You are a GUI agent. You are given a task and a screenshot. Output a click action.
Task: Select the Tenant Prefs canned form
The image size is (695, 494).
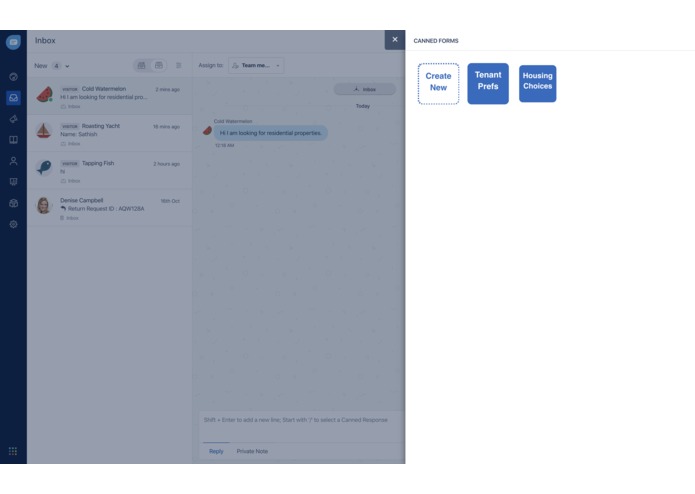click(488, 83)
